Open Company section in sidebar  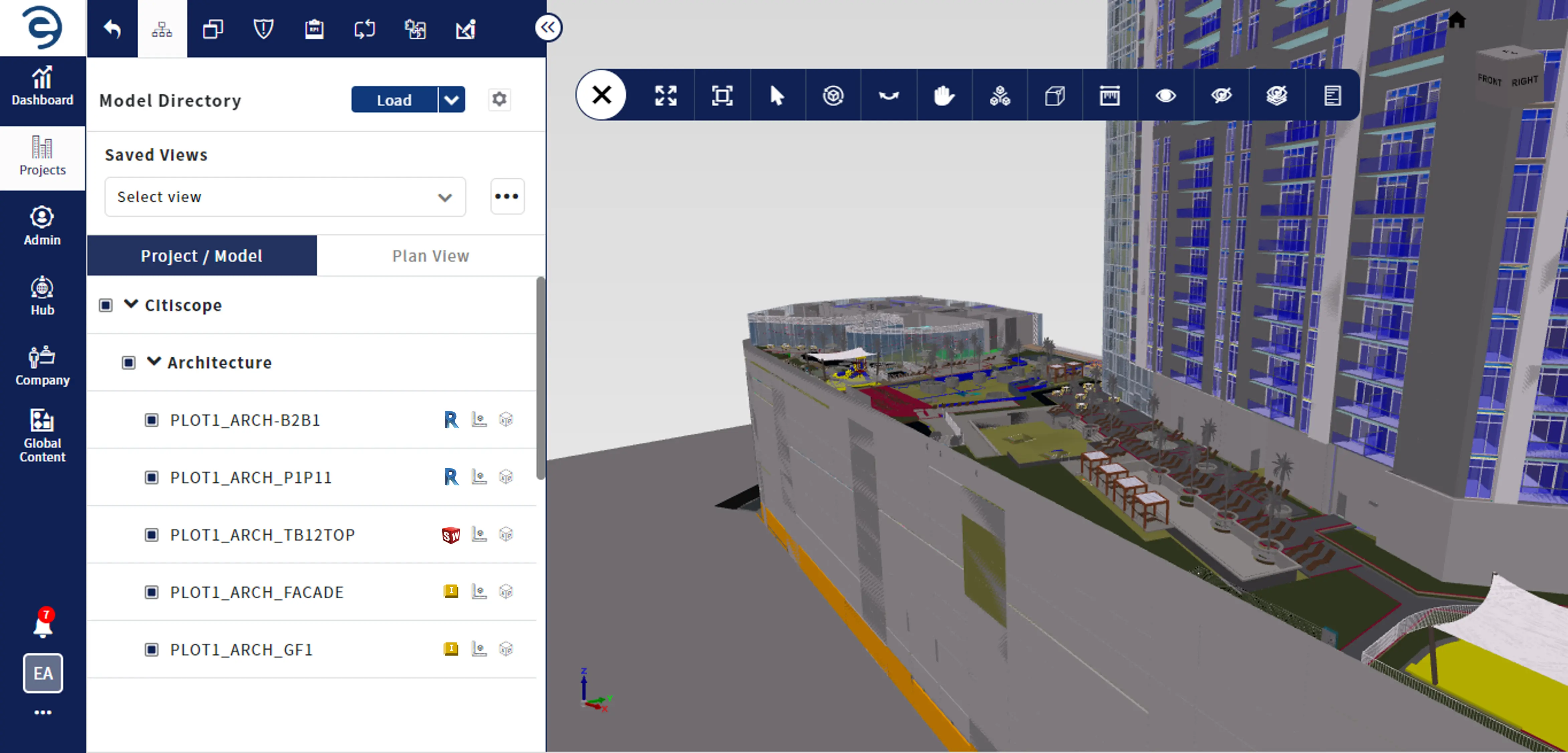tap(43, 366)
